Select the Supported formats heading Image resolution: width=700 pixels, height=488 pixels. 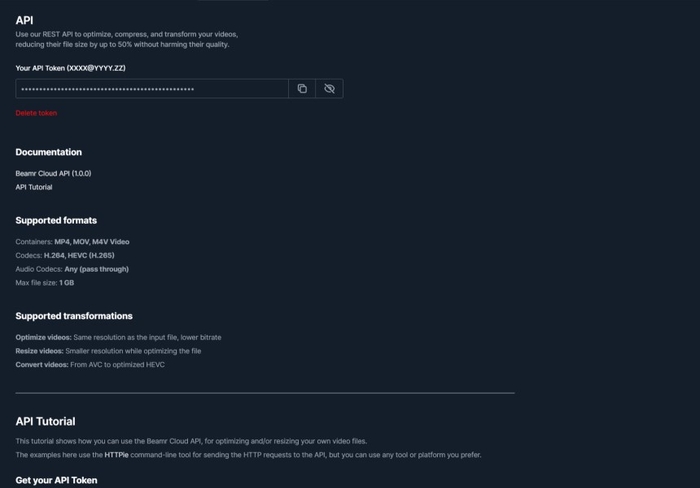pos(56,220)
